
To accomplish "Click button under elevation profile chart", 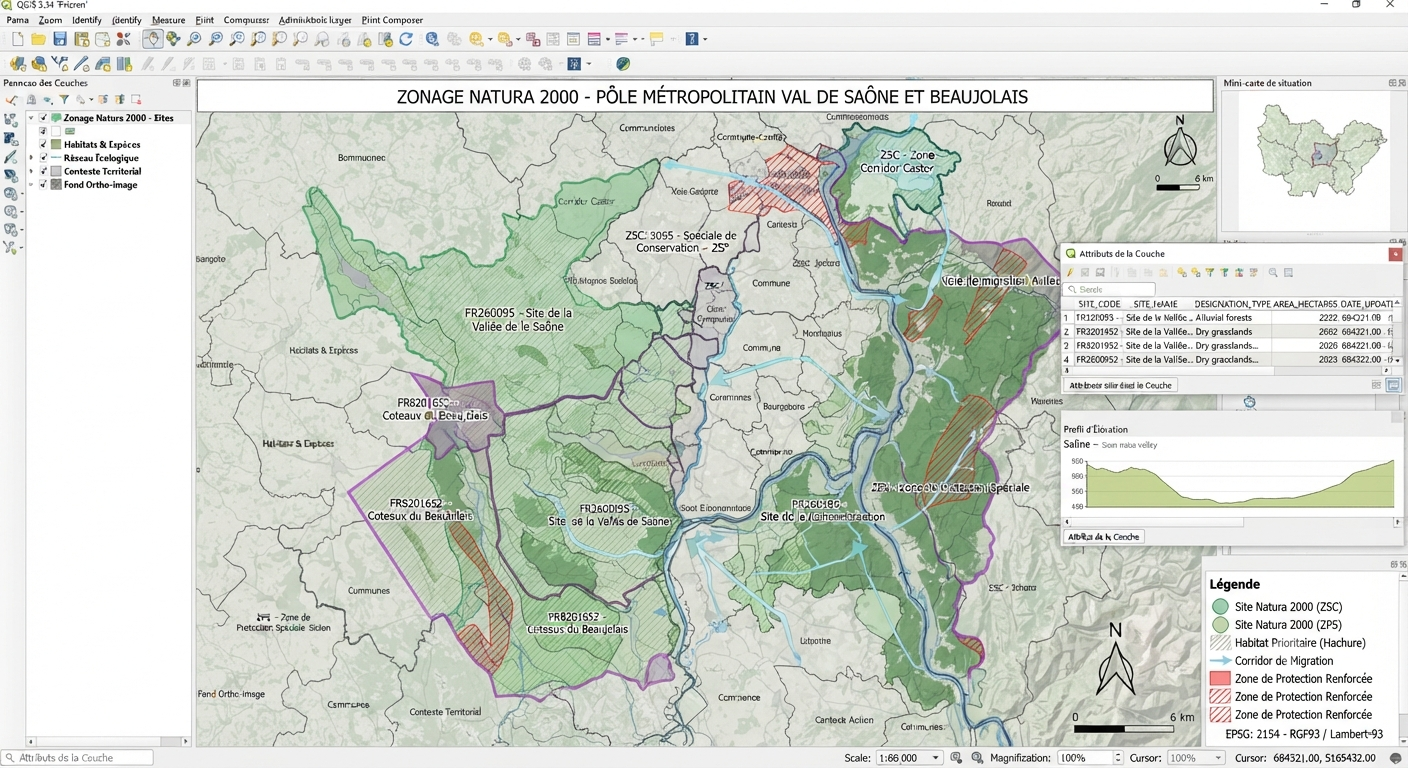I will (1104, 537).
